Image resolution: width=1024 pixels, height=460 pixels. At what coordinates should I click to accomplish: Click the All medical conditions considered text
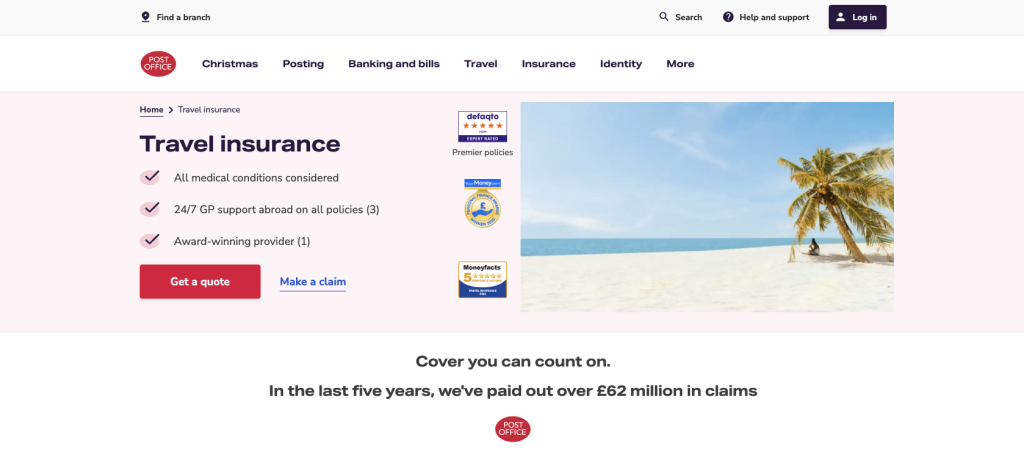tap(256, 178)
